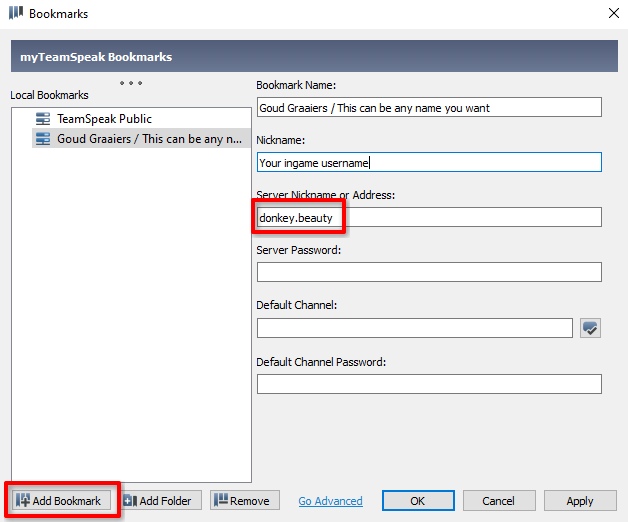Confirm with the OK button

tap(418, 500)
